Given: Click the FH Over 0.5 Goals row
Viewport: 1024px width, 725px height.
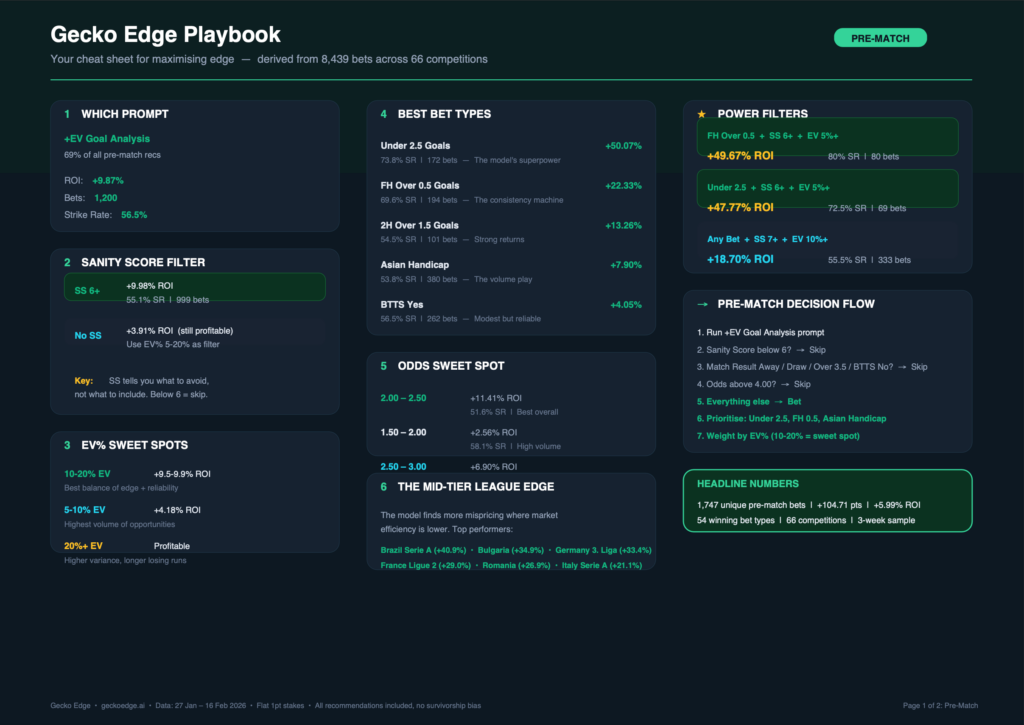Looking at the screenshot, I should [x=419, y=185].
